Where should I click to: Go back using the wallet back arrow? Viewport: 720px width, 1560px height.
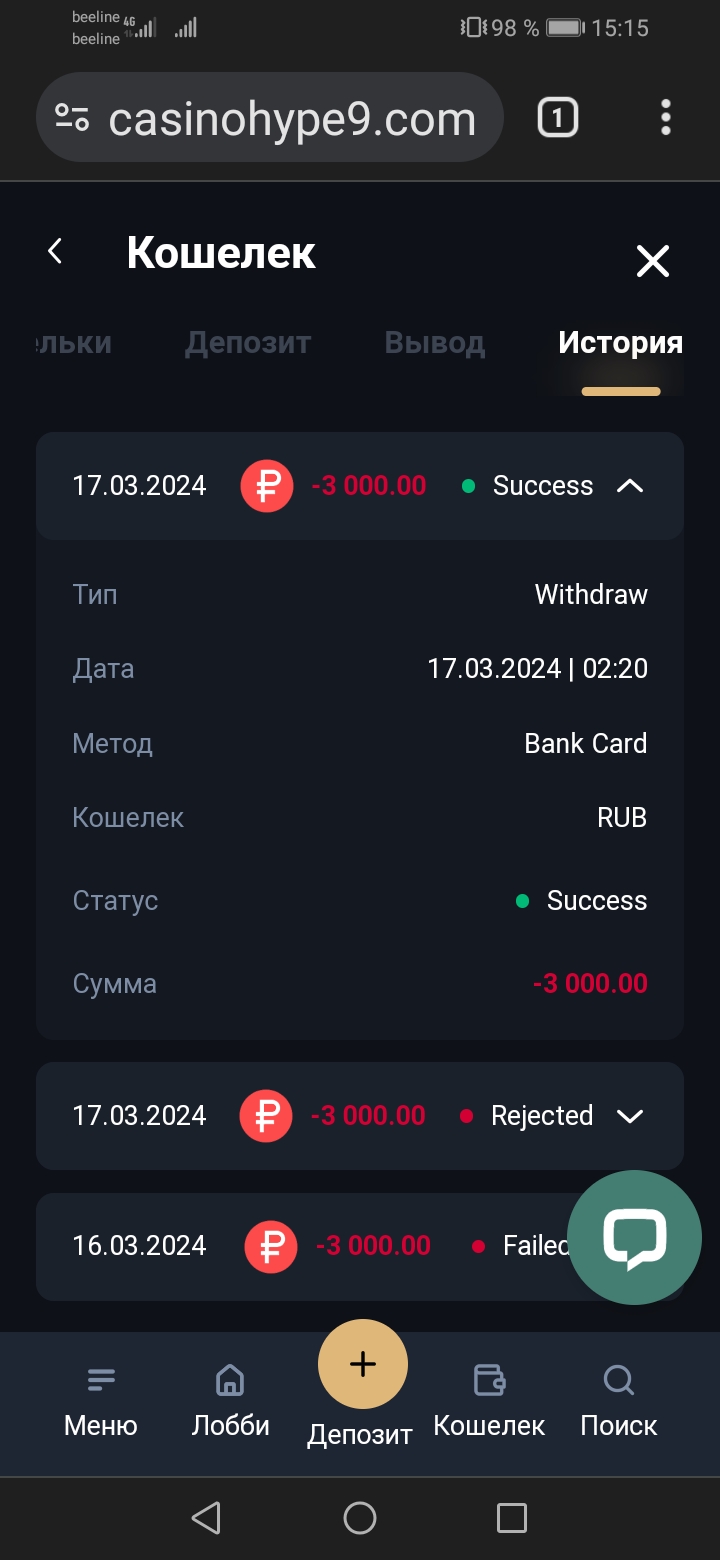coord(56,252)
